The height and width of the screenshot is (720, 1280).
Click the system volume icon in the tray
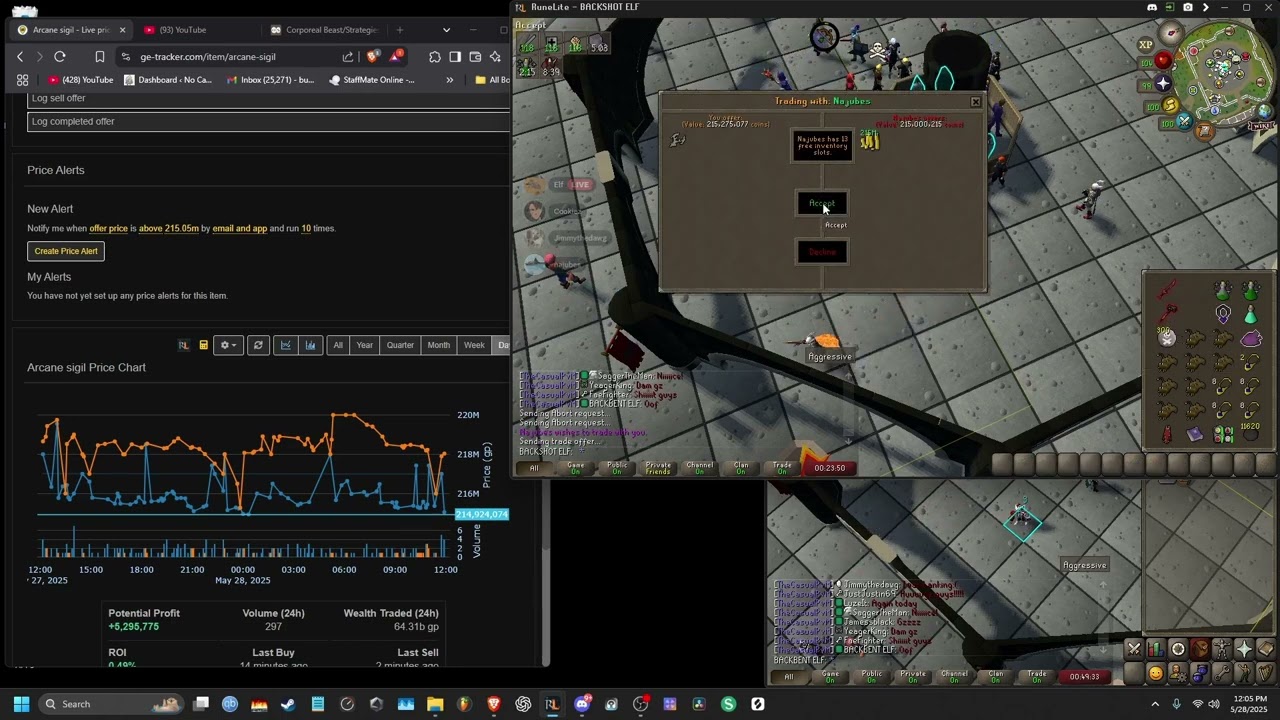[x=1213, y=704]
